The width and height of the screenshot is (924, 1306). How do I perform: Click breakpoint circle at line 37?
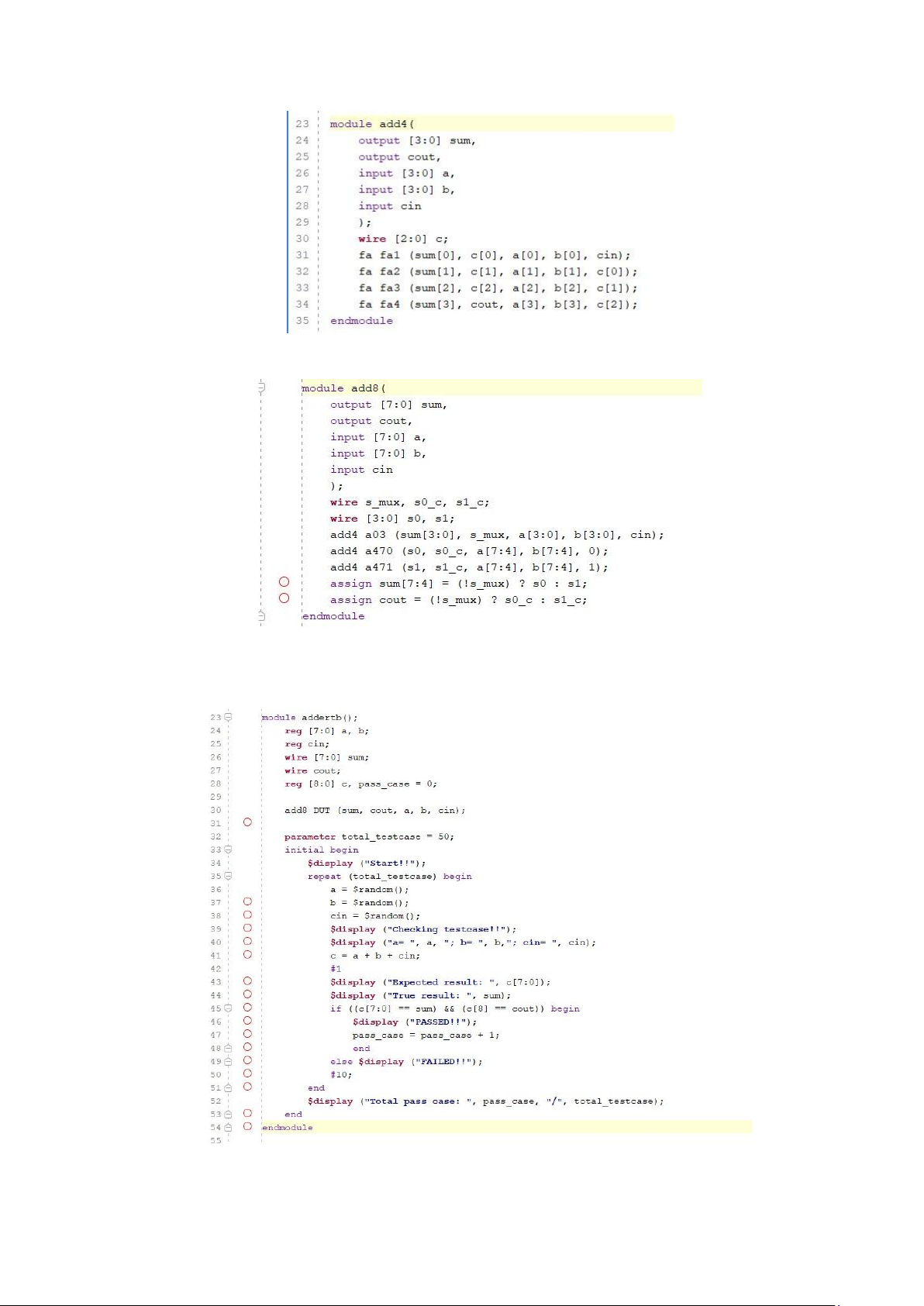pyautogui.click(x=247, y=901)
